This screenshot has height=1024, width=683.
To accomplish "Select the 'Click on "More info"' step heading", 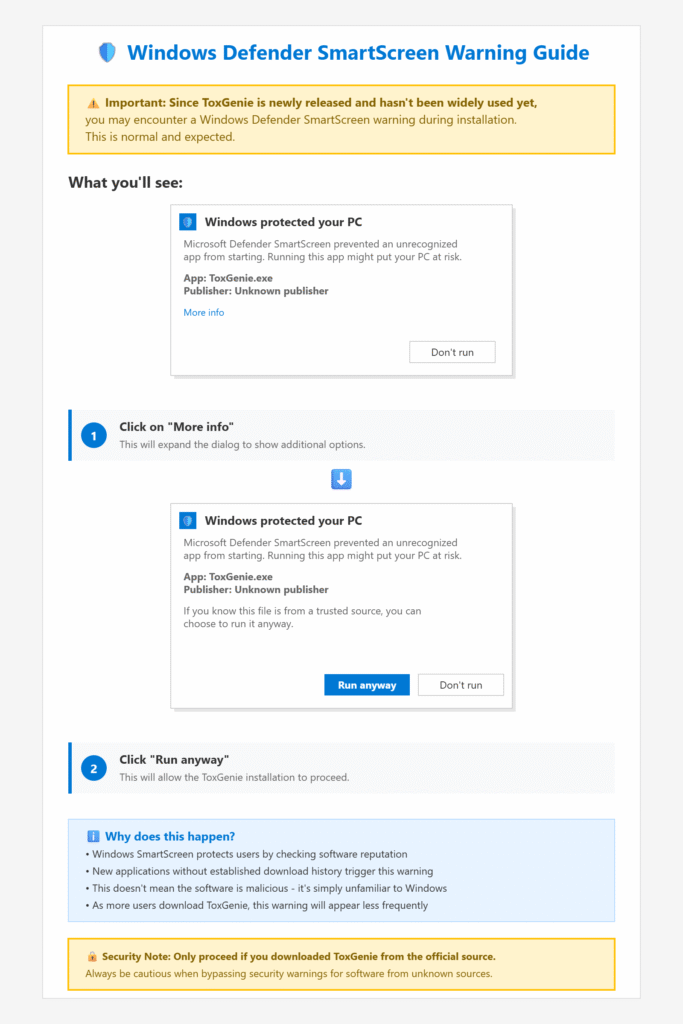I will (177, 427).
